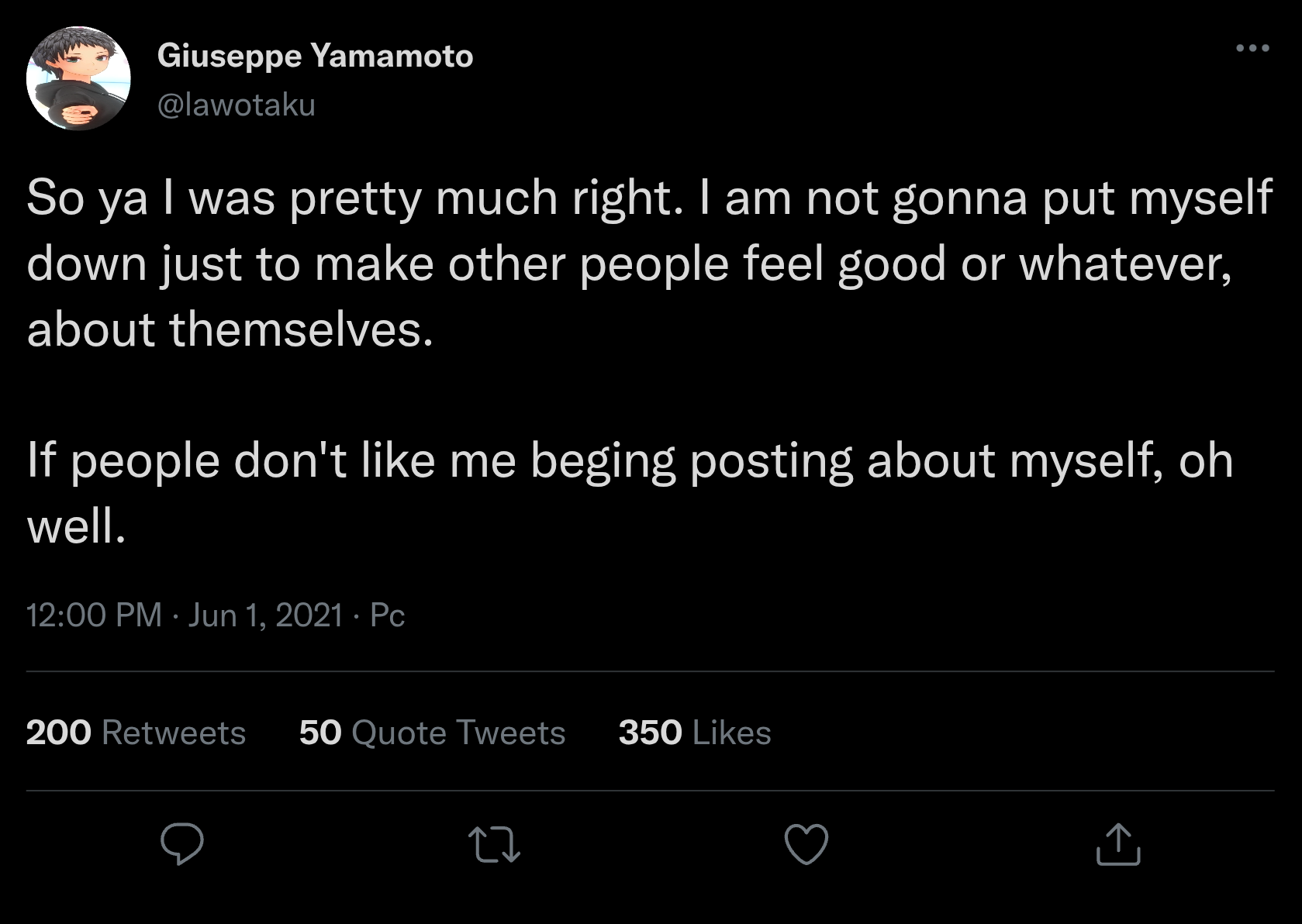Click the Pc source label
Viewport: 1302px width, 924px height.
[x=387, y=615]
